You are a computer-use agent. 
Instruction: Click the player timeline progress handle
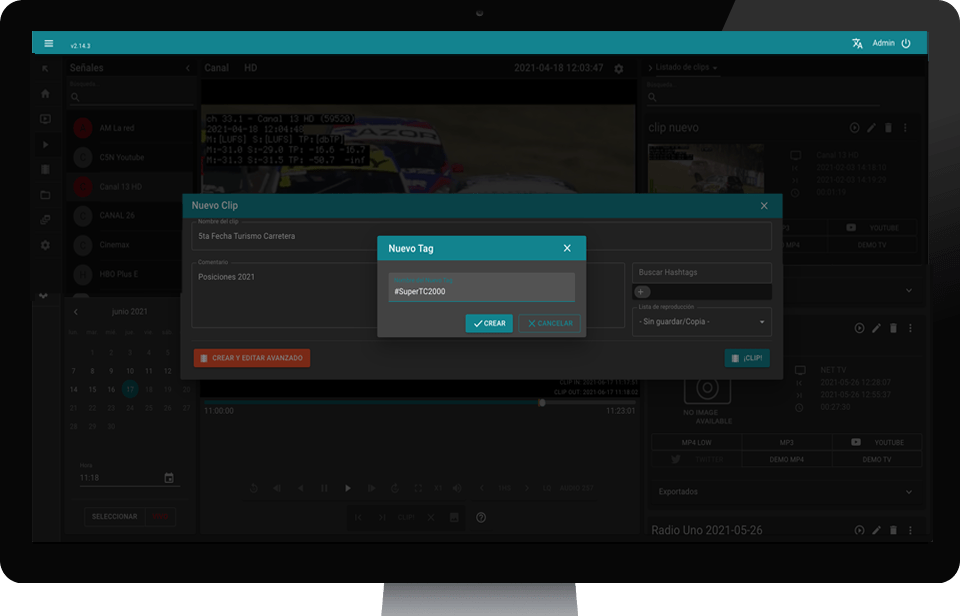click(542, 403)
